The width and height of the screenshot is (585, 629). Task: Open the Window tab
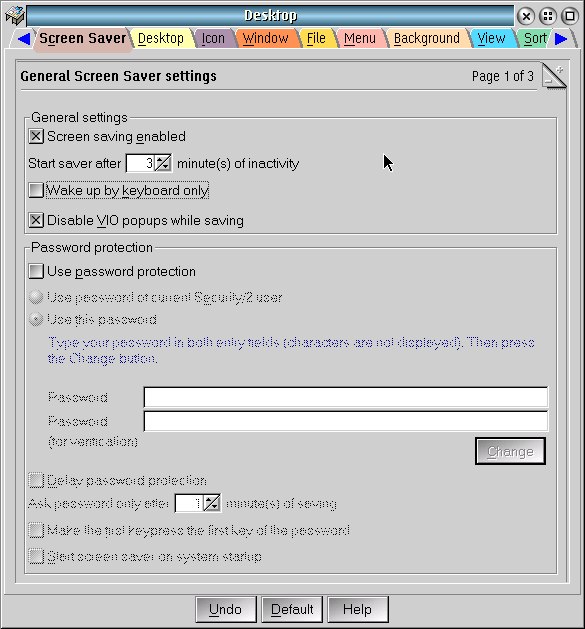point(266,39)
